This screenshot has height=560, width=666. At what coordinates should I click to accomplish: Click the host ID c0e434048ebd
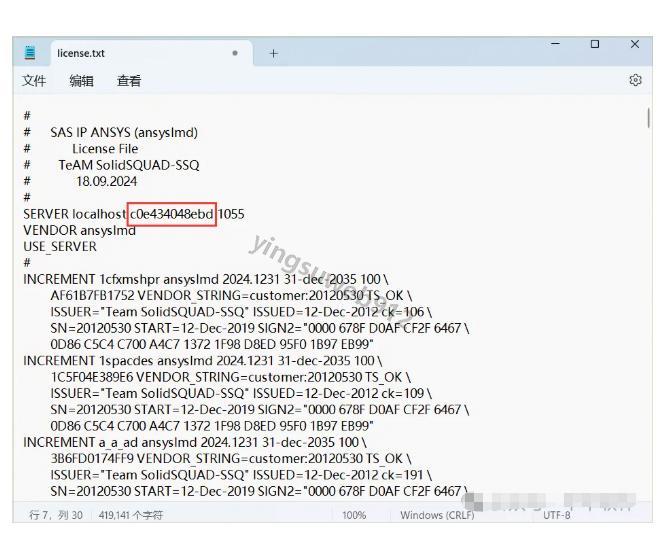[172, 214]
